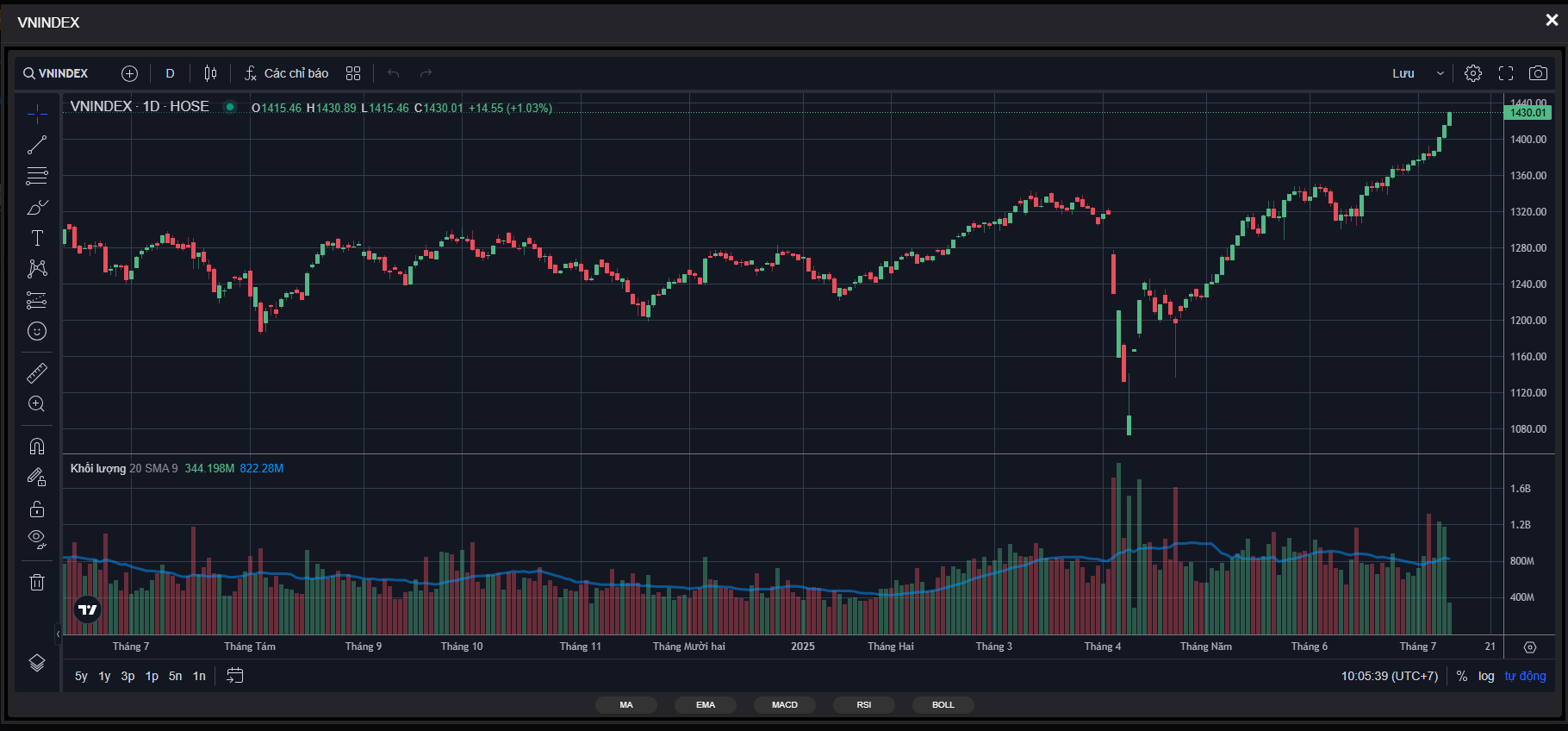Viewport: 1568px width, 731px height.
Task: Toggle lock all drawing tools
Action: pyautogui.click(x=37, y=509)
